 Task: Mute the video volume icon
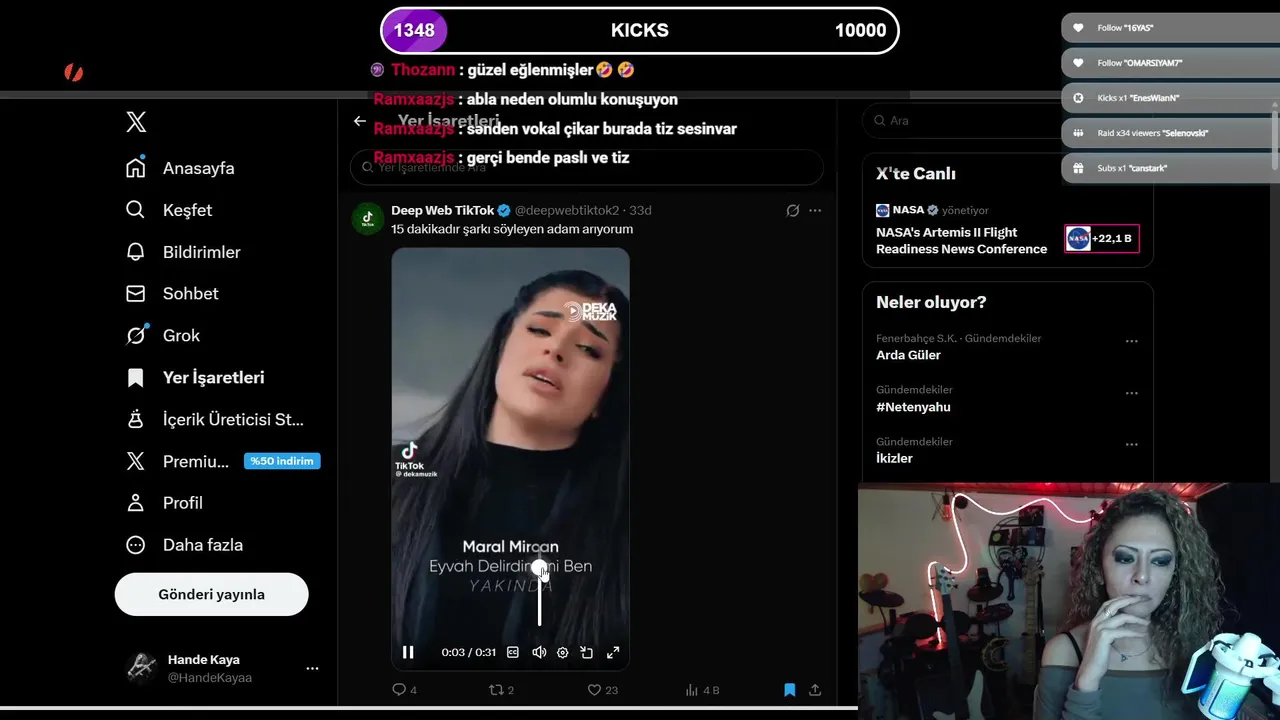click(539, 652)
